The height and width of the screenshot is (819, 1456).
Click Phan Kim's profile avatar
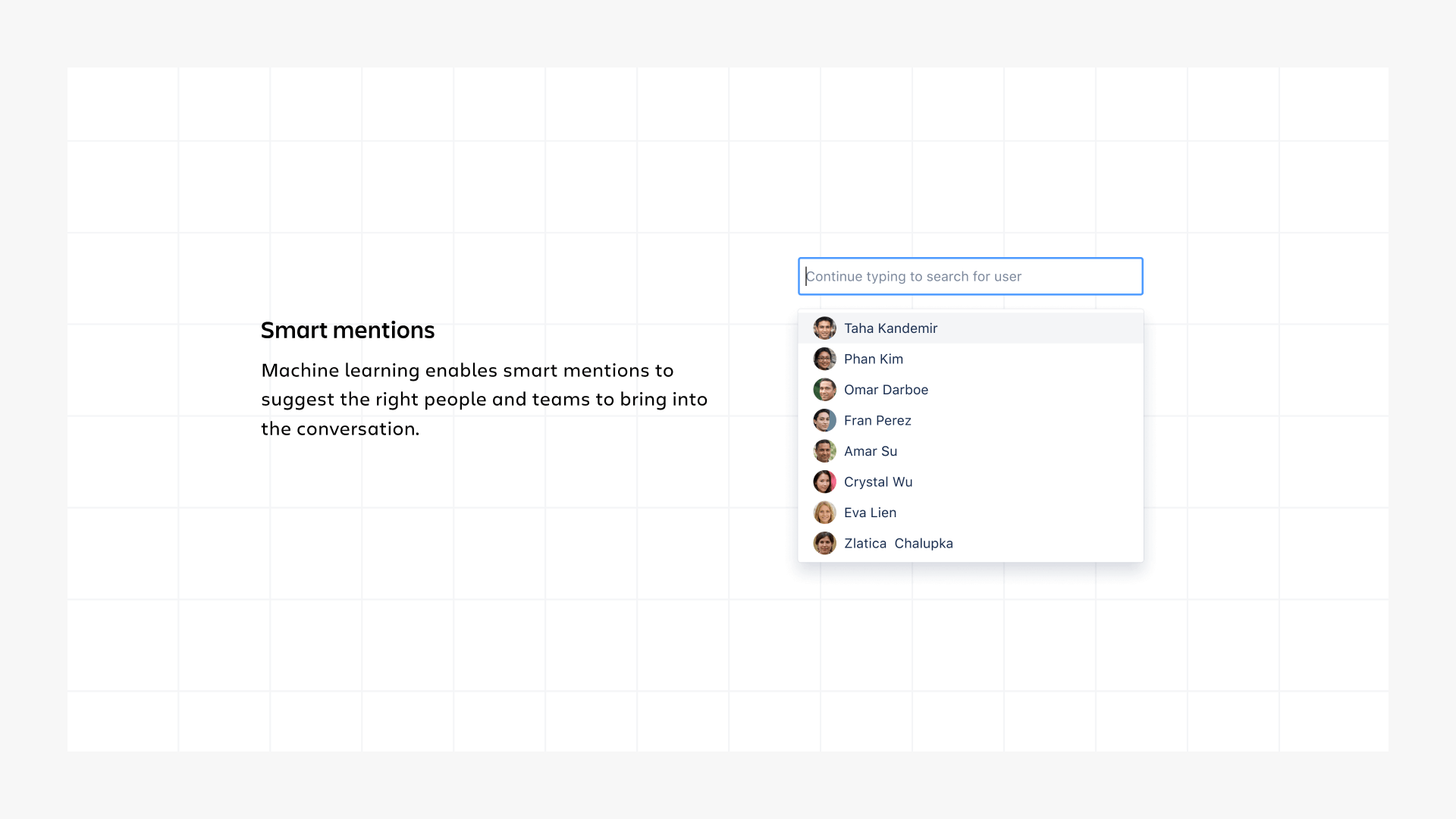coord(824,359)
